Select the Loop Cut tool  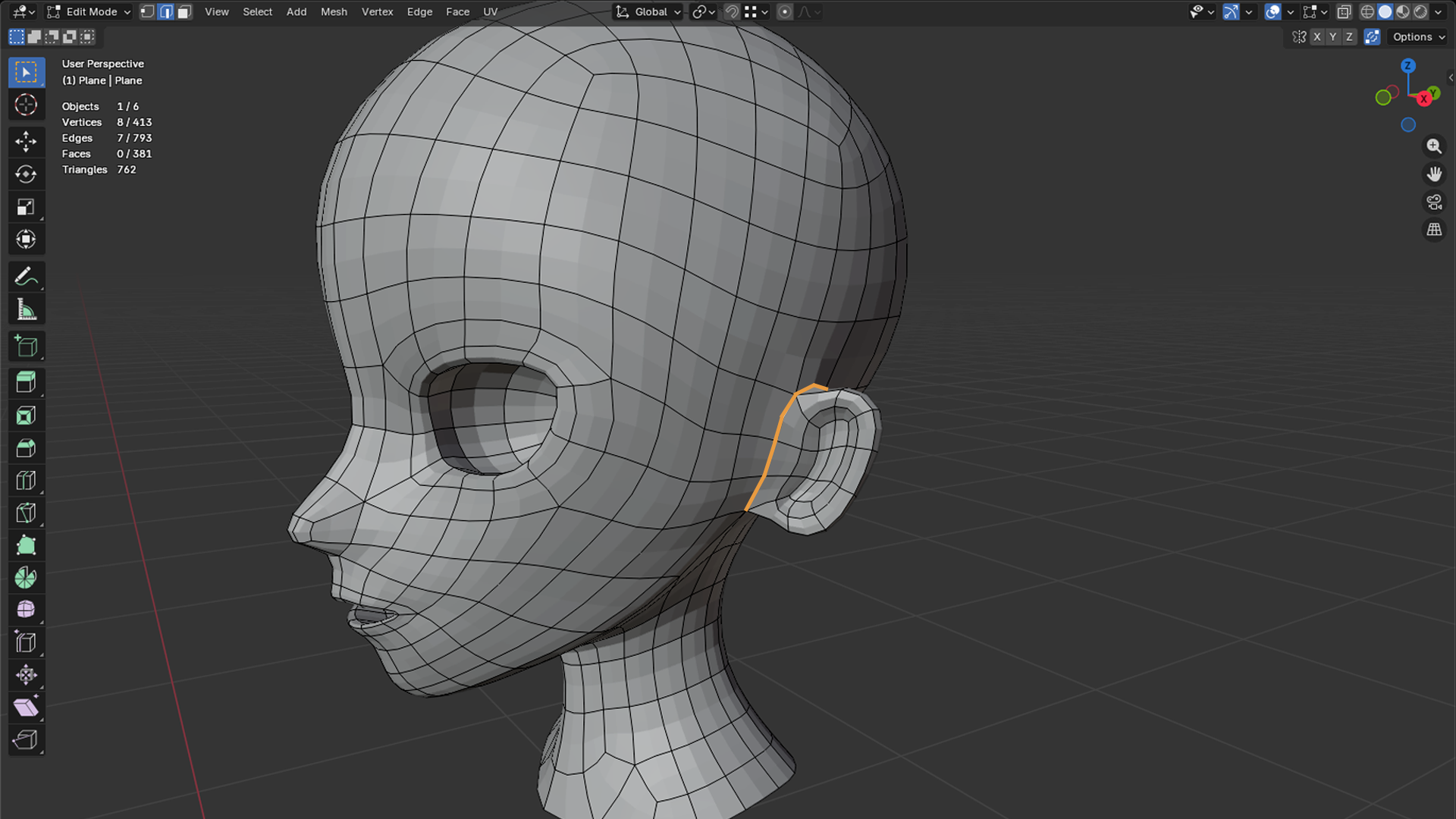pos(26,481)
